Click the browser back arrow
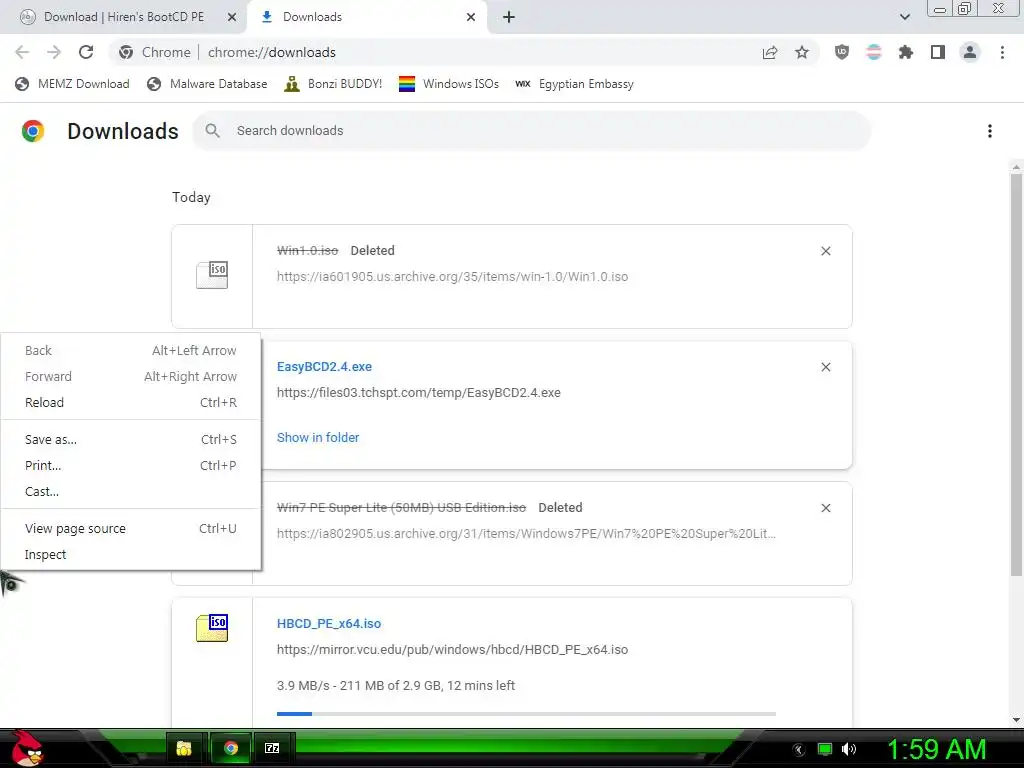1024x768 pixels. pyautogui.click(x=22, y=52)
